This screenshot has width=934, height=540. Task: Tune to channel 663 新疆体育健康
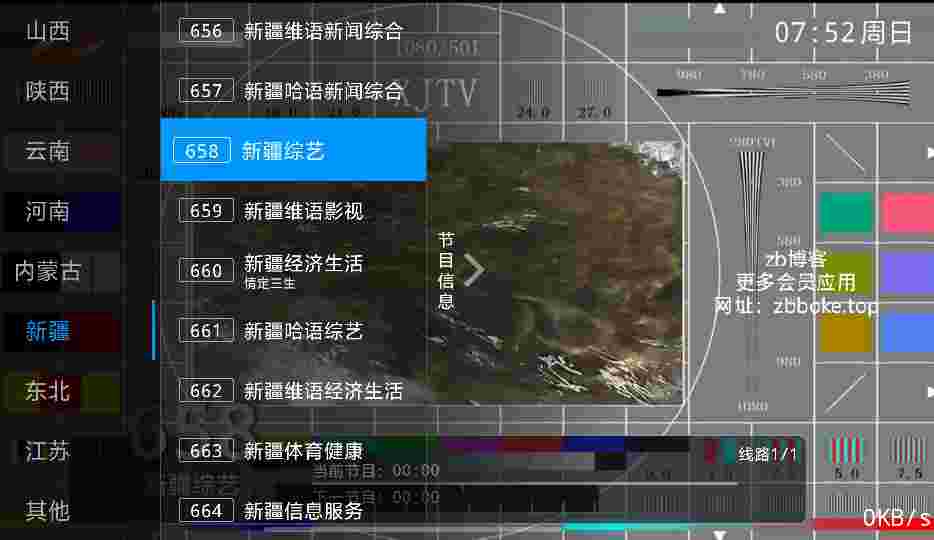[x=293, y=451]
